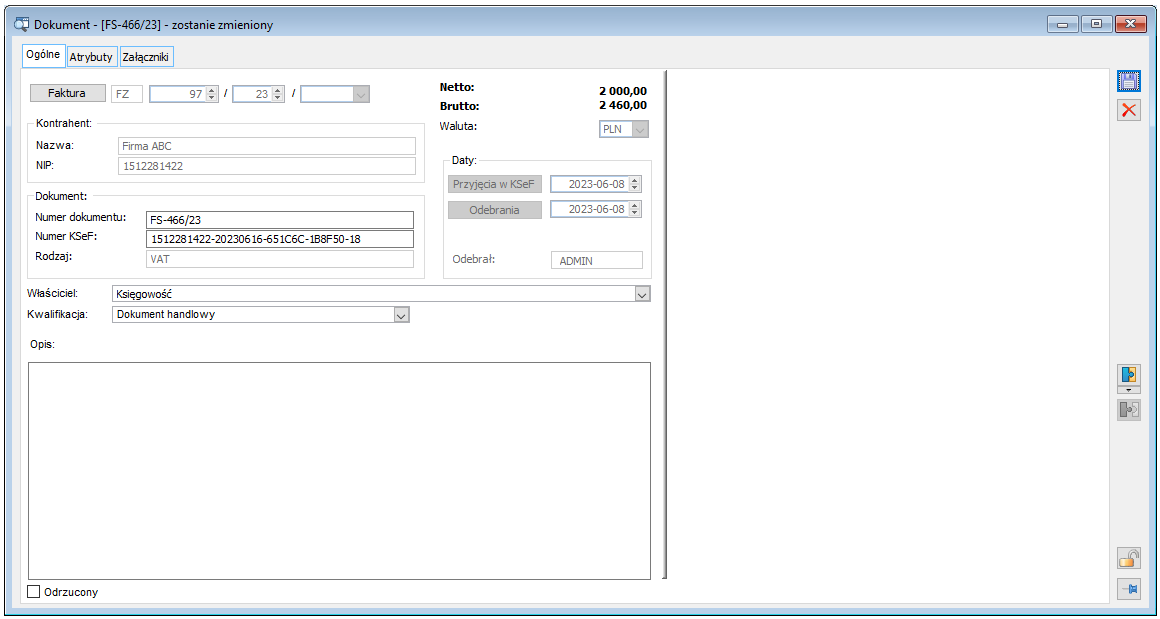The height and width of the screenshot is (619, 1160).
Task: Save the document with the floppy disk icon
Action: tap(1129, 81)
